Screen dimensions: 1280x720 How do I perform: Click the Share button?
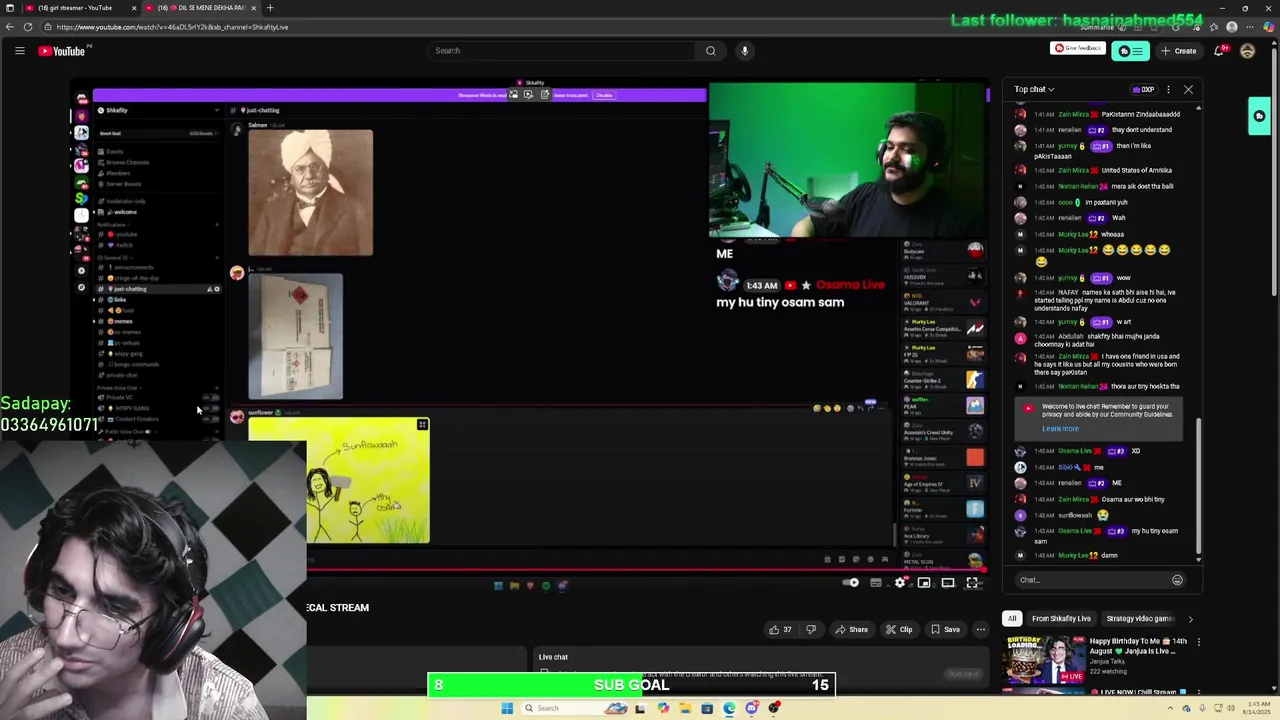pos(852,629)
